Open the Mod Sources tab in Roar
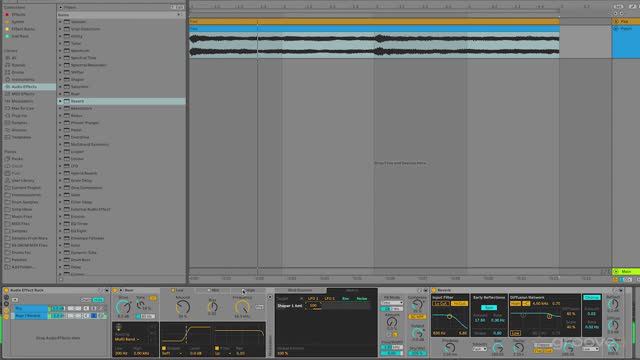 [300, 290]
